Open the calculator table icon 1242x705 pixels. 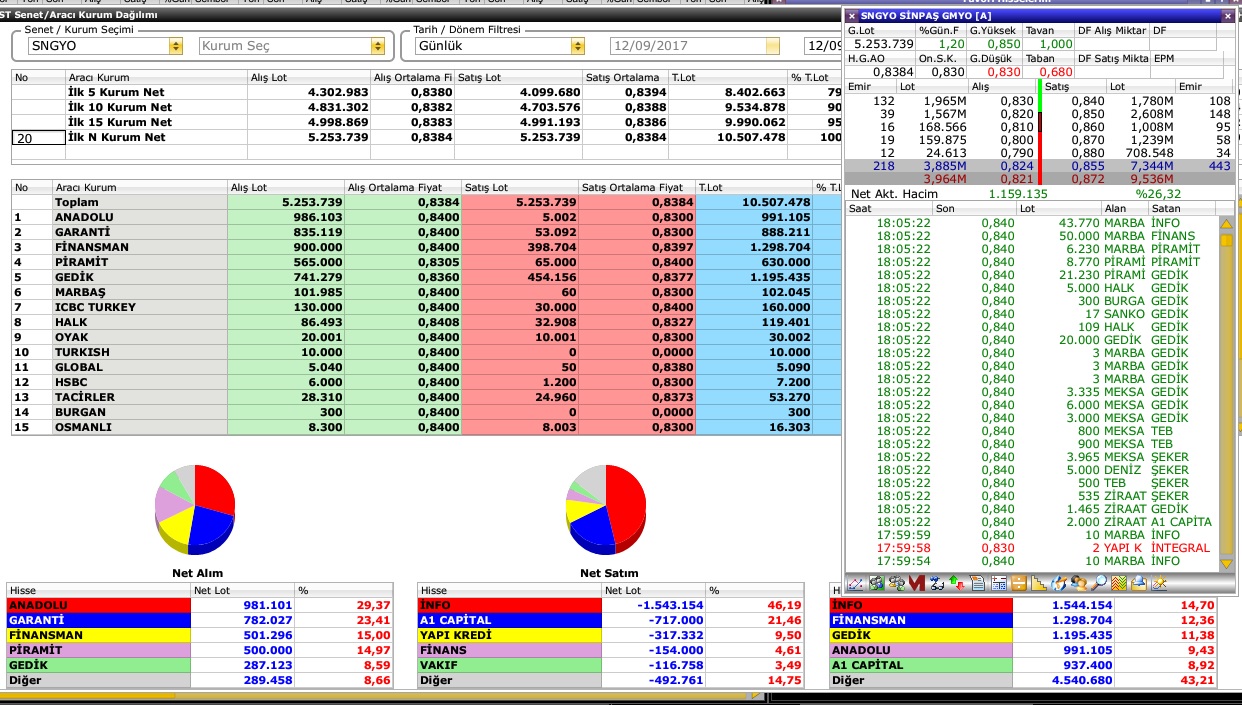999,583
